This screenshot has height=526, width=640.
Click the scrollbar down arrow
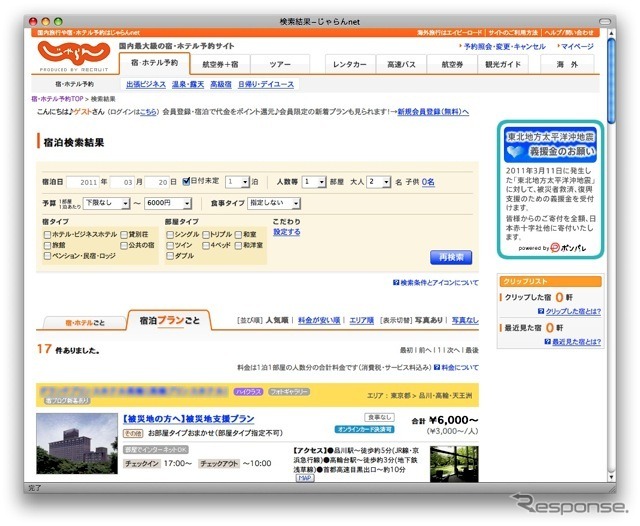click(x=611, y=477)
